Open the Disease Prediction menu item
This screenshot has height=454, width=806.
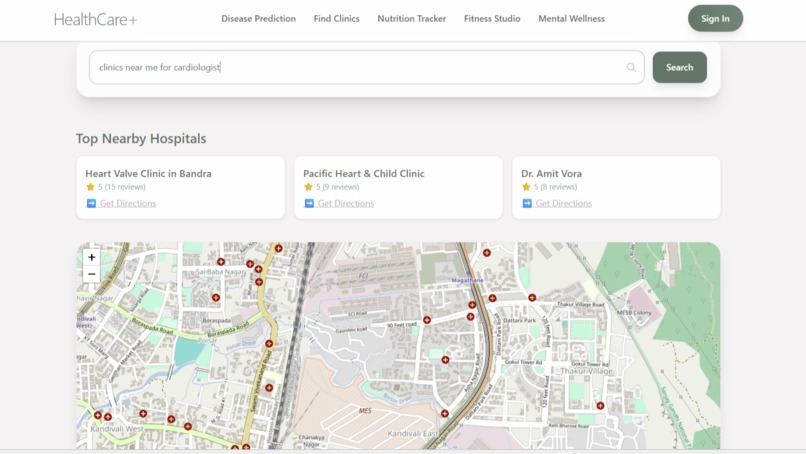(259, 19)
